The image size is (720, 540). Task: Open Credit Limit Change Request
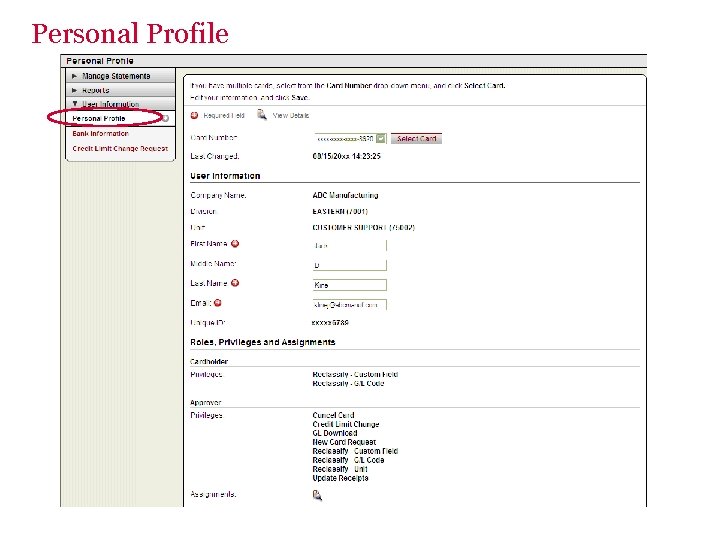click(120, 148)
